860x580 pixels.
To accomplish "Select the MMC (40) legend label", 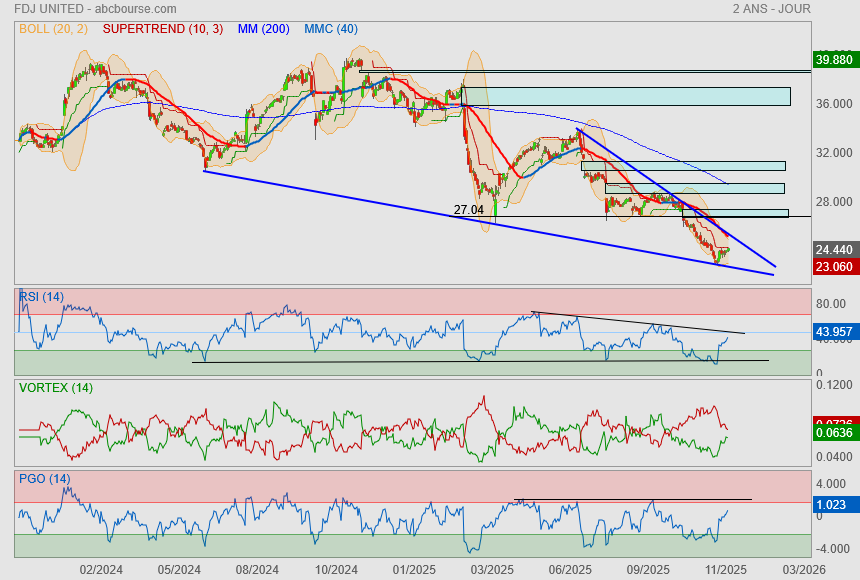I will (x=330, y=29).
